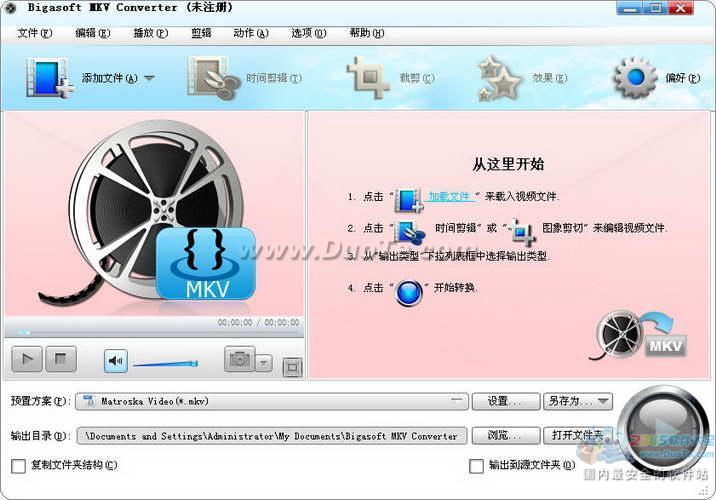Open the 播放(P) menu
Image resolution: width=716 pixels, height=500 pixels.
point(150,33)
